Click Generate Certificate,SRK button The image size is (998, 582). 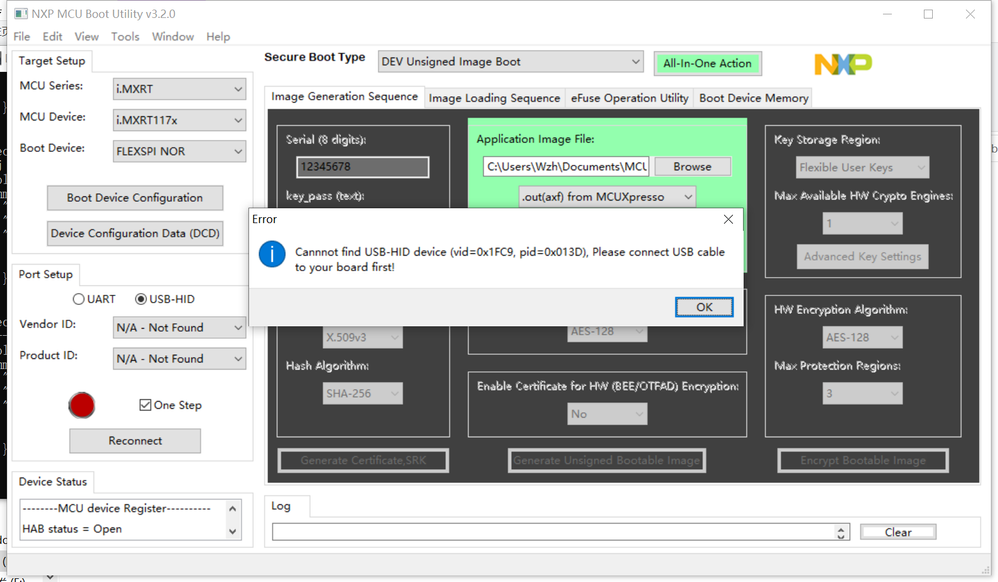click(363, 460)
